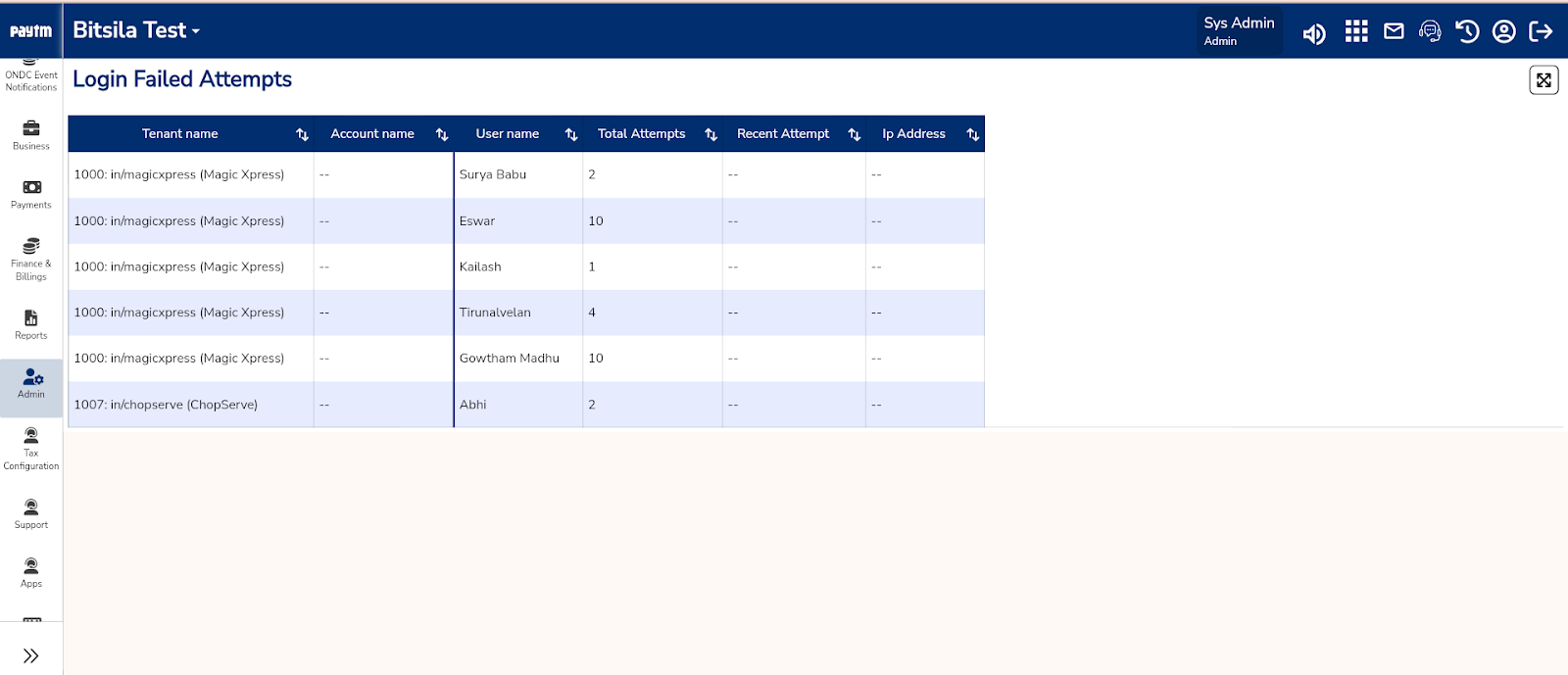
Task: Select the Tirunalvelan user cell
Action: tap(518, 313)
